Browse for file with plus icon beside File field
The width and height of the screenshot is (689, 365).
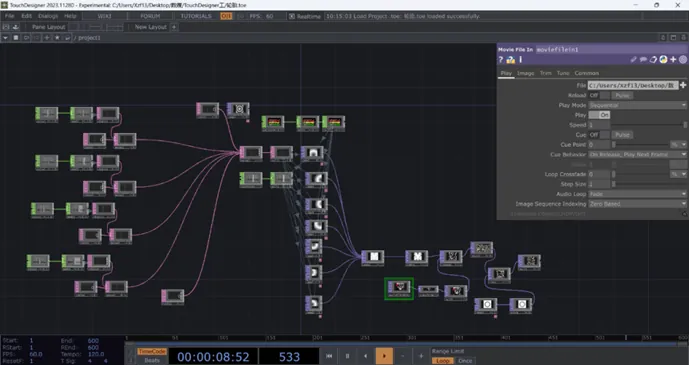[683, 85]
